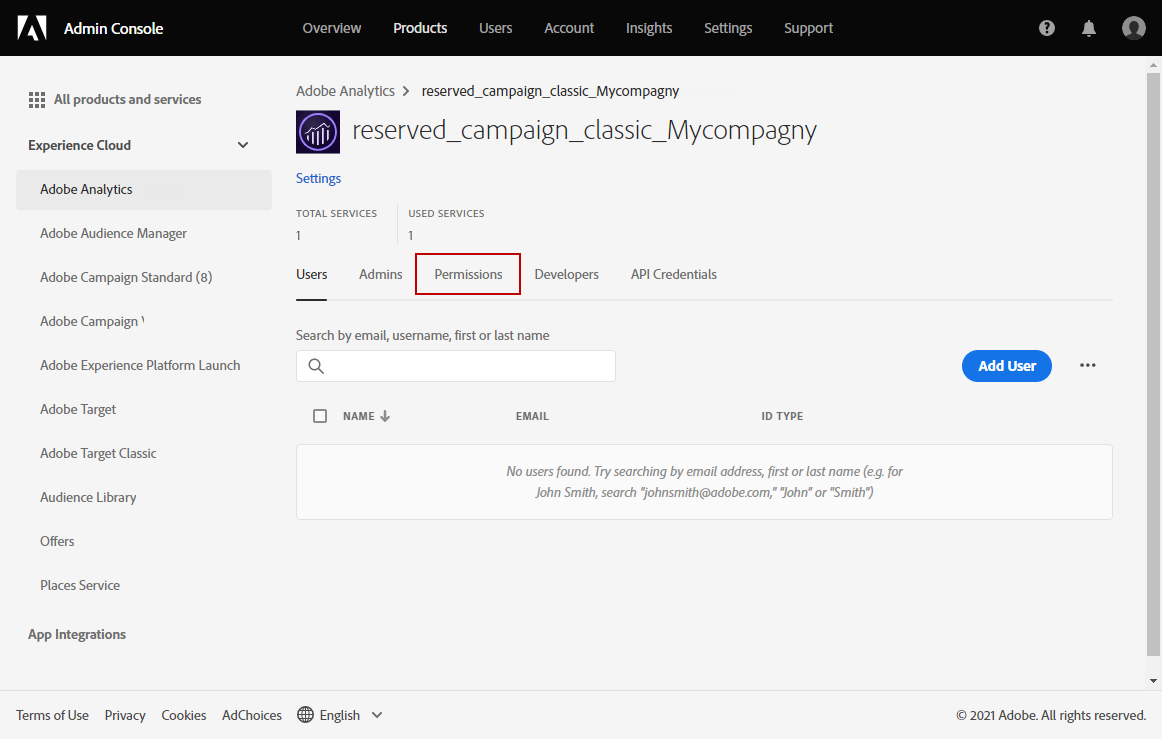
Task: Open the more options ellipsis
Action: [1087, 365]
